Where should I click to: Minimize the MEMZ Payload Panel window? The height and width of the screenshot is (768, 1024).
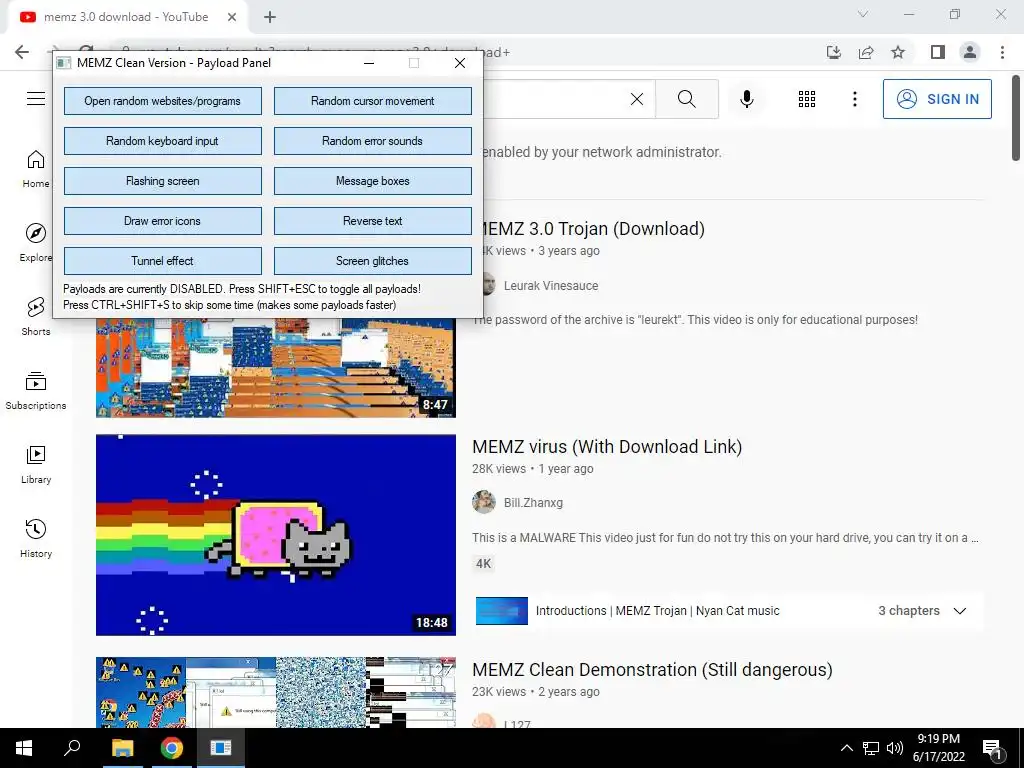pyautogui.click(x=369, y=63)
